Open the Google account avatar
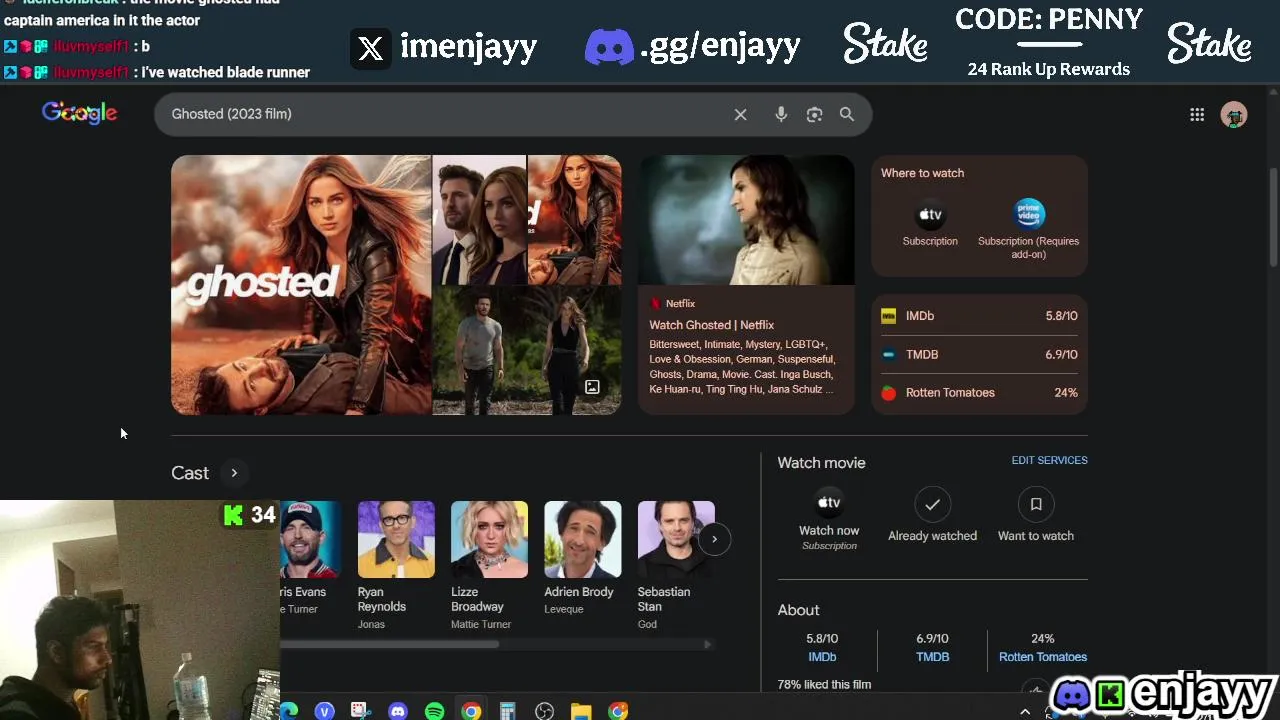Viewport: 1280px width, 720px height. click(x=1234, y=115)
